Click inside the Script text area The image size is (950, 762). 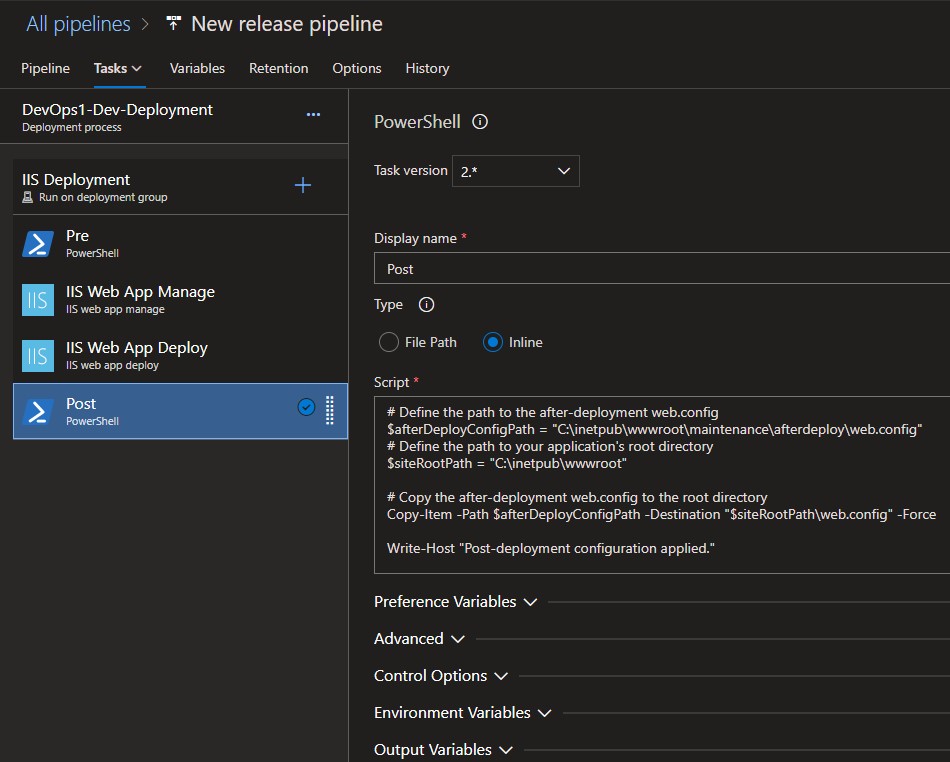[x=662, y=485]
